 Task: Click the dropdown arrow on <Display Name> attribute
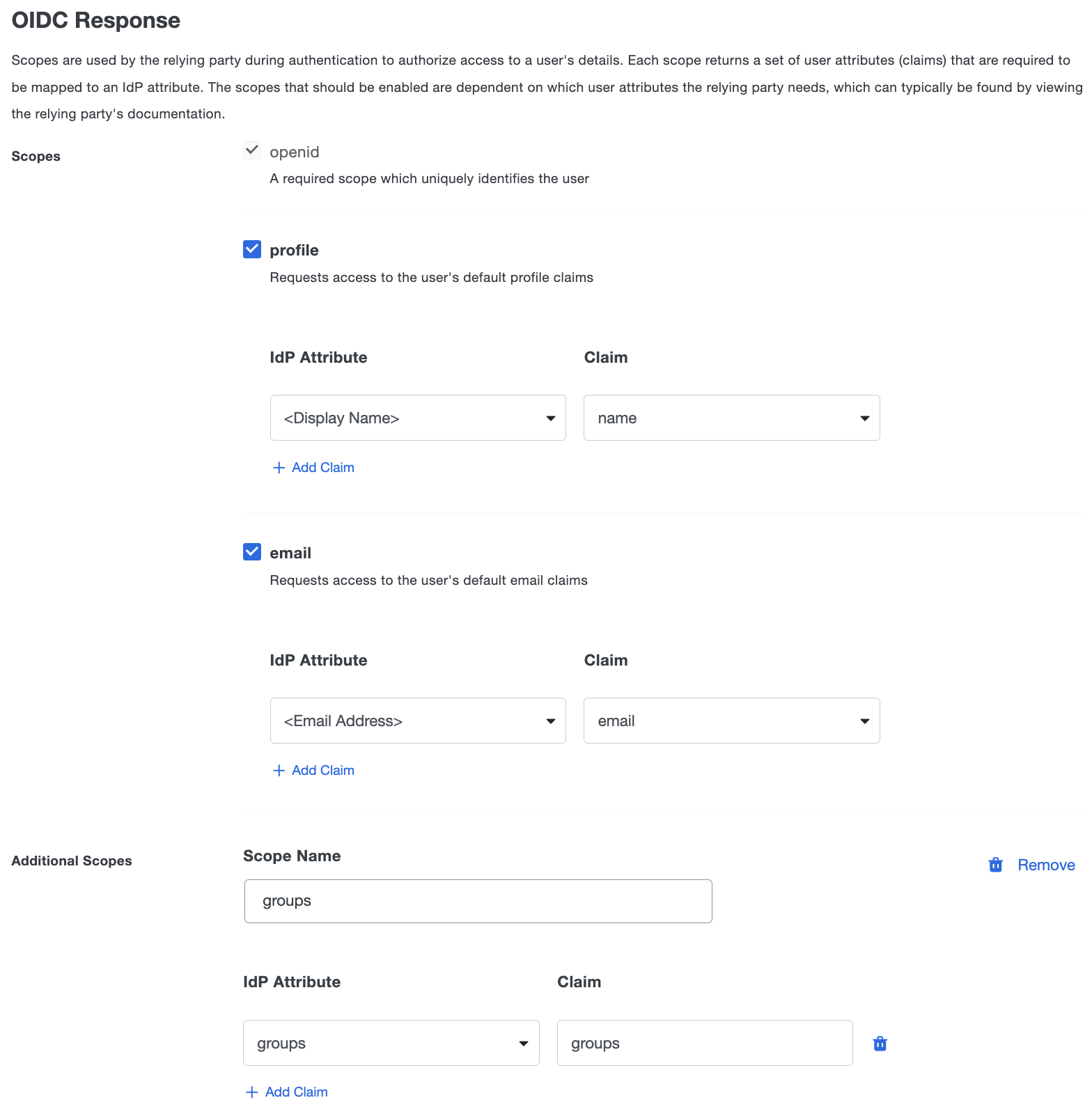[x=549, y=418]
